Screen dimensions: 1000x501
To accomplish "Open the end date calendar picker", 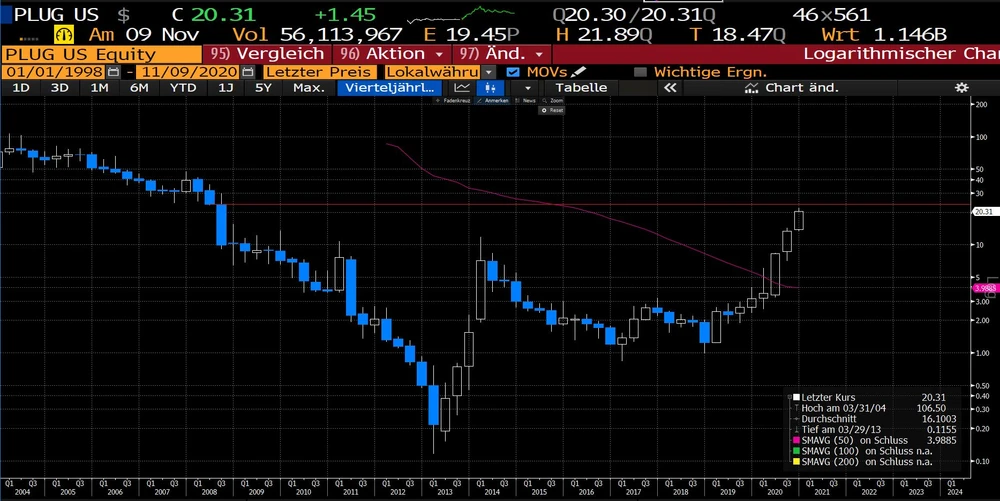I will (x=249, y=72).
